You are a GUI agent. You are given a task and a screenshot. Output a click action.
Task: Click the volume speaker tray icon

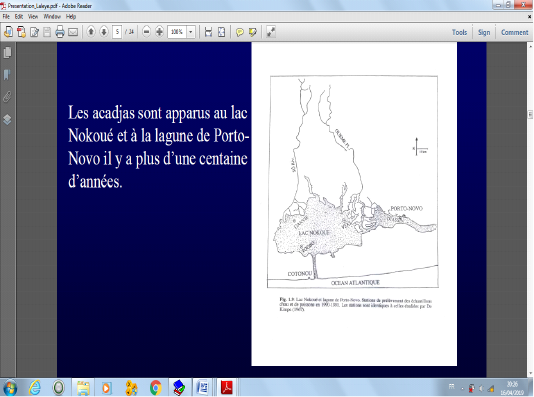click(x=481, y=388)
